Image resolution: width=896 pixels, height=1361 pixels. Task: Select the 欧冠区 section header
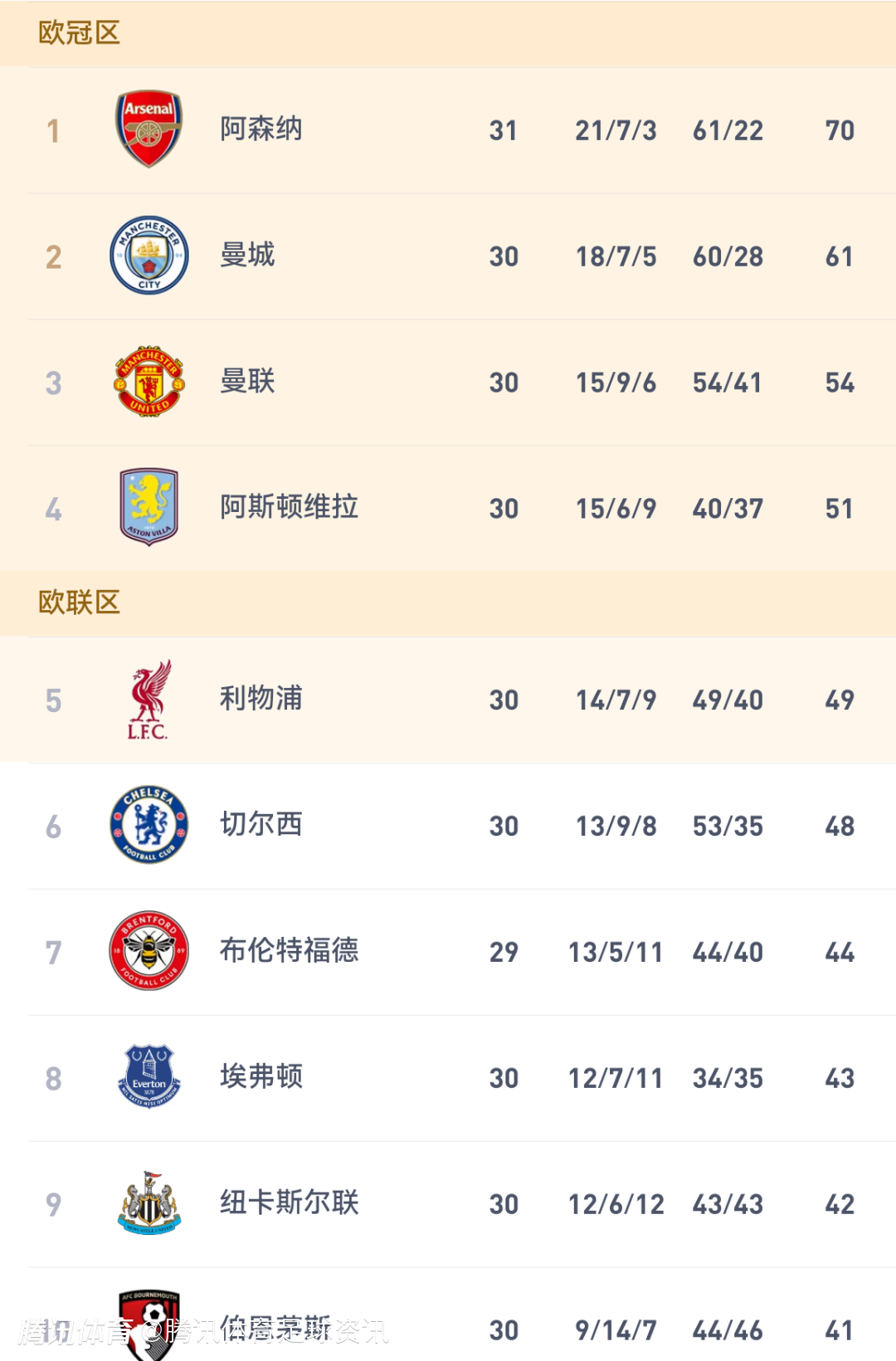[x=80, y=33]
